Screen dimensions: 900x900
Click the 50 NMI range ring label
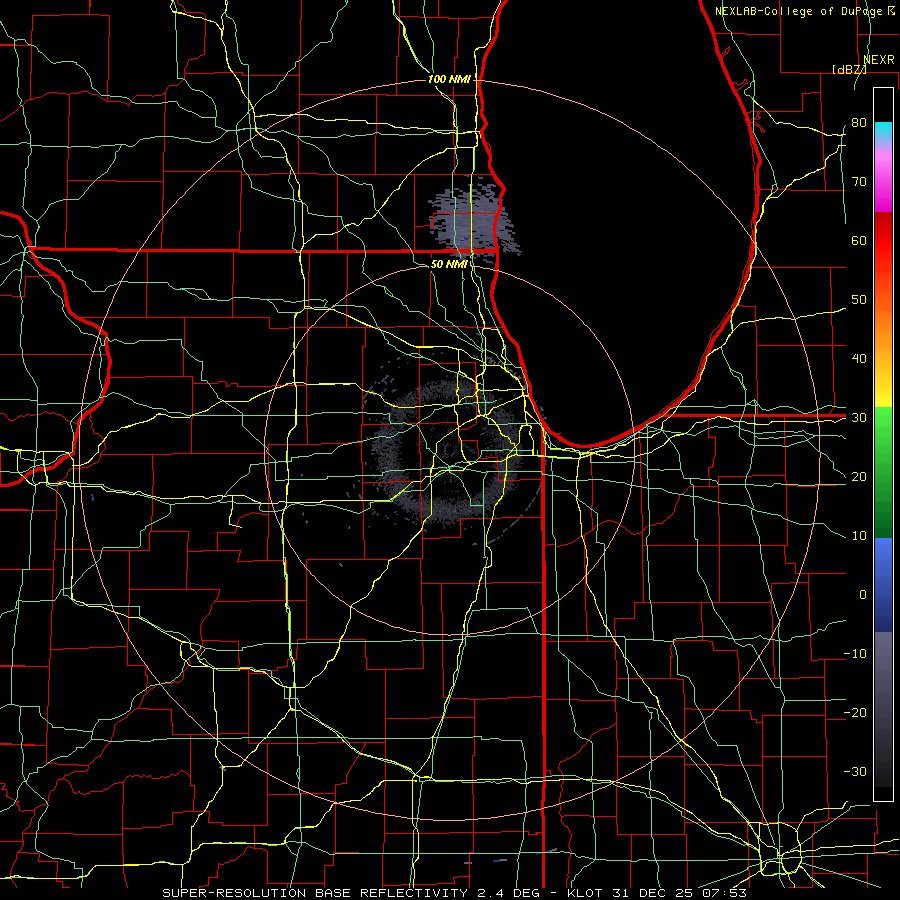(x=449, y=264)
